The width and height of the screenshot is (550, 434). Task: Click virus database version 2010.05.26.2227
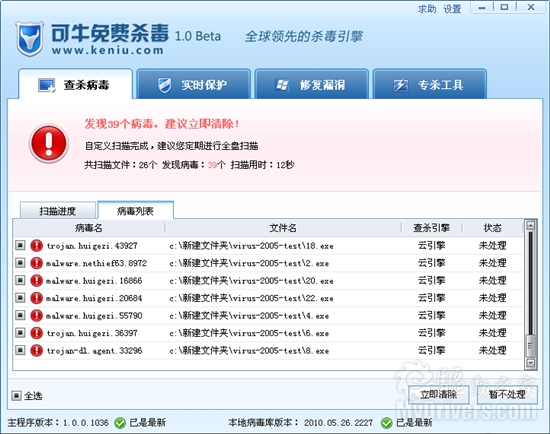tap(338, 423)
